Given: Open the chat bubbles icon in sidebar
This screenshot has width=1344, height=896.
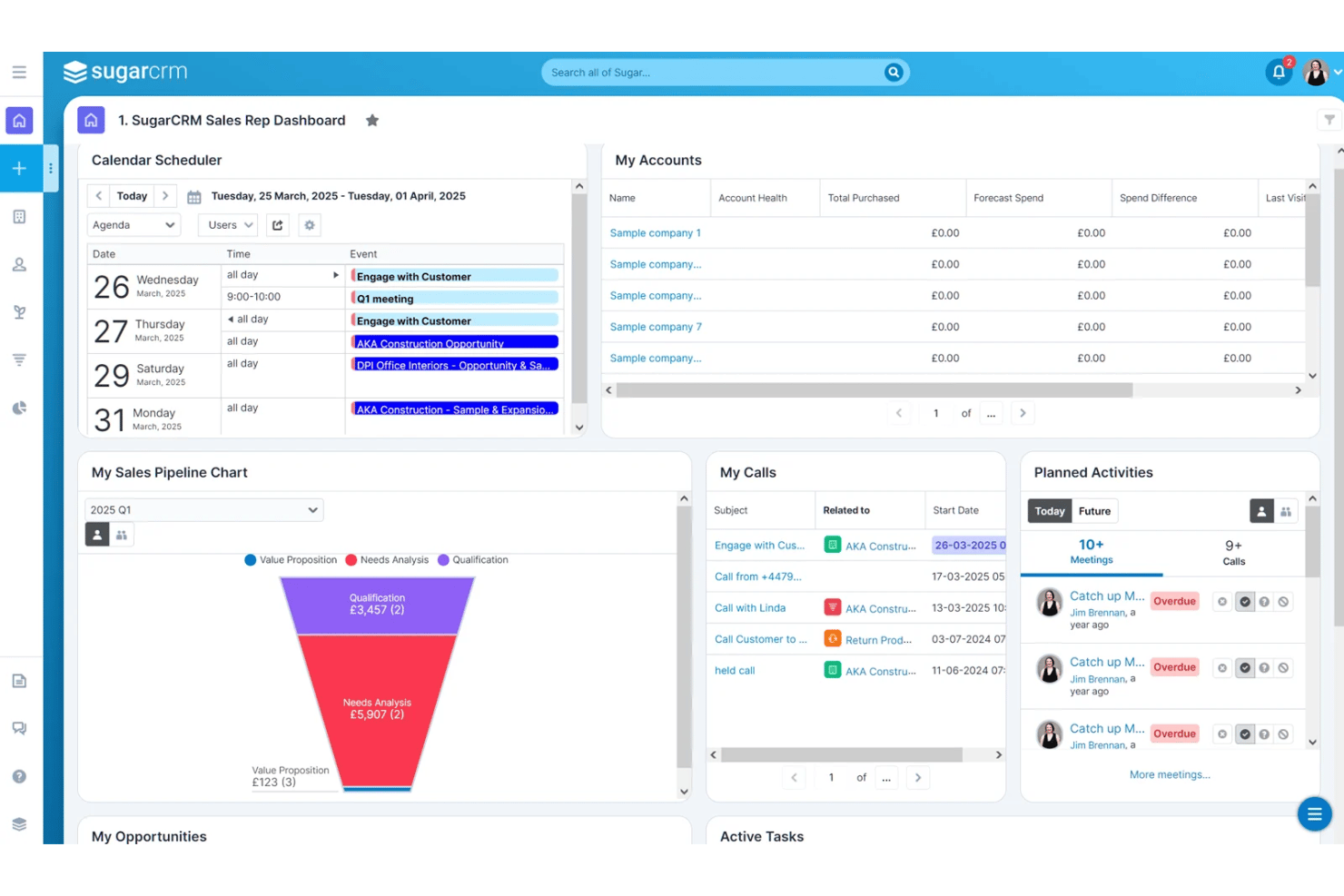Looking at the screenshot, I should coord(19,728).
